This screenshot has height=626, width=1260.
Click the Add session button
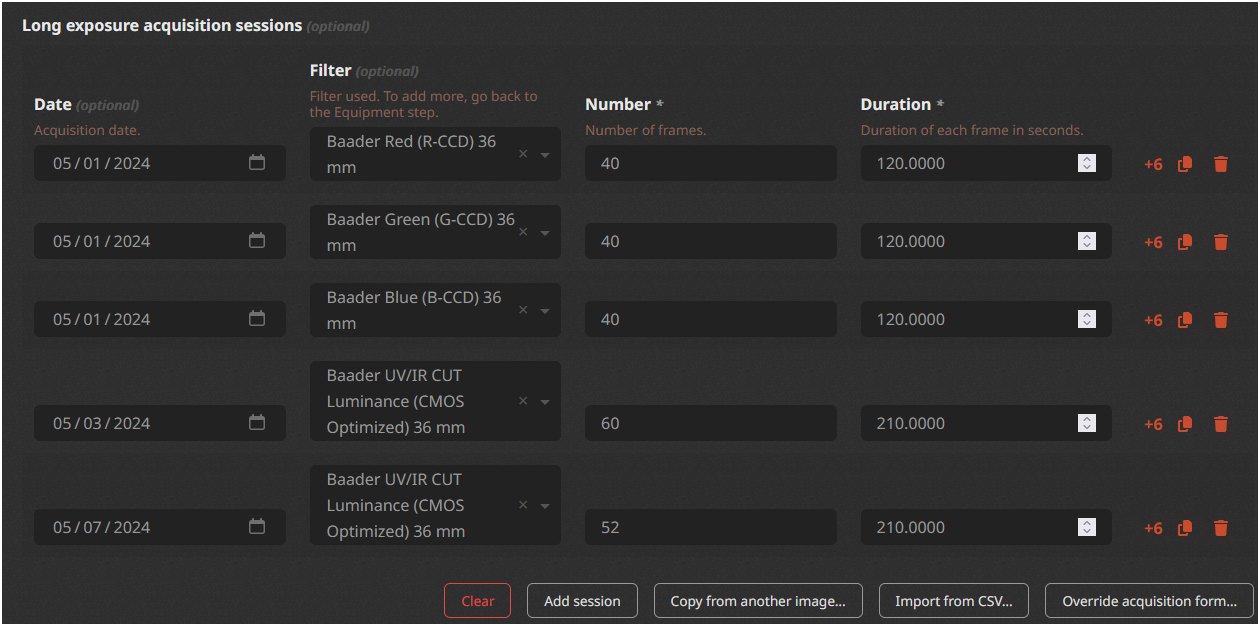click(x=582, y=601)
